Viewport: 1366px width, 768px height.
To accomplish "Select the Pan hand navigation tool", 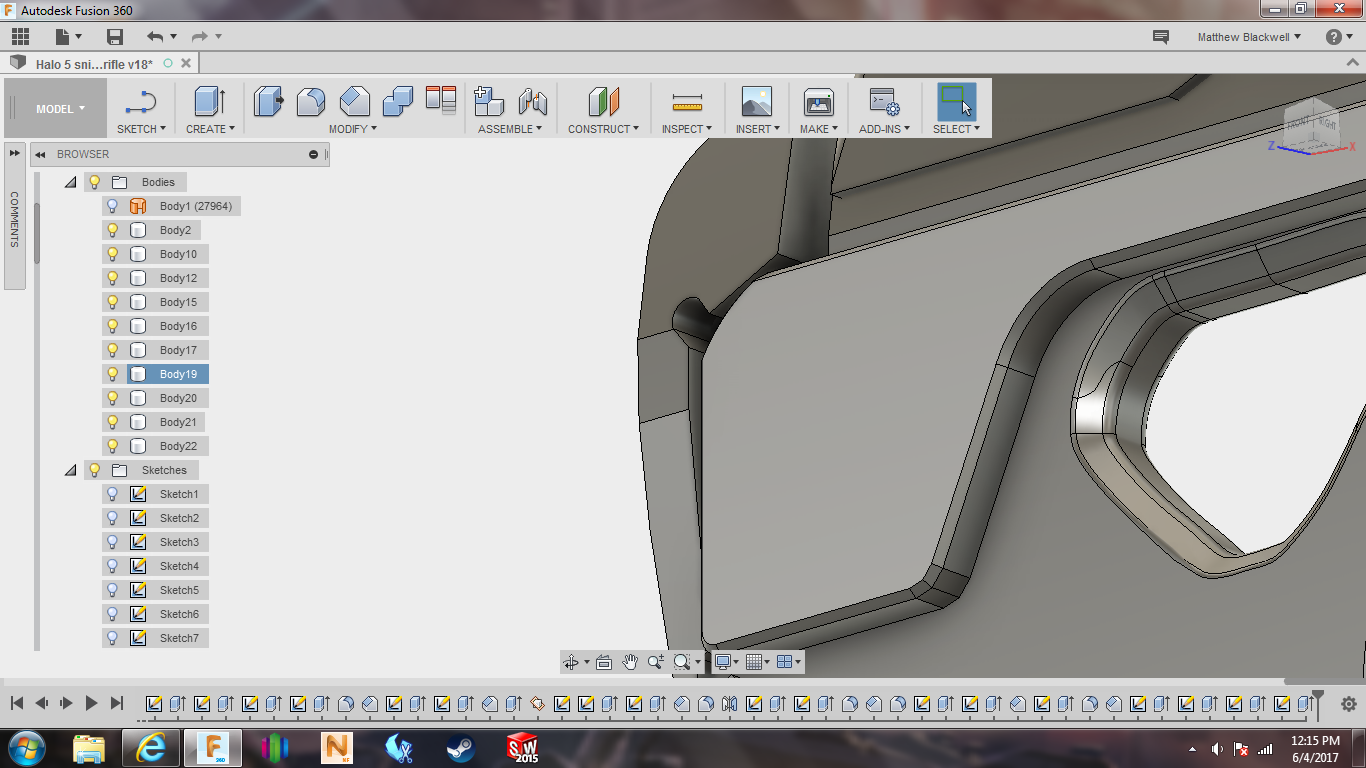I will tap(630, 662).
